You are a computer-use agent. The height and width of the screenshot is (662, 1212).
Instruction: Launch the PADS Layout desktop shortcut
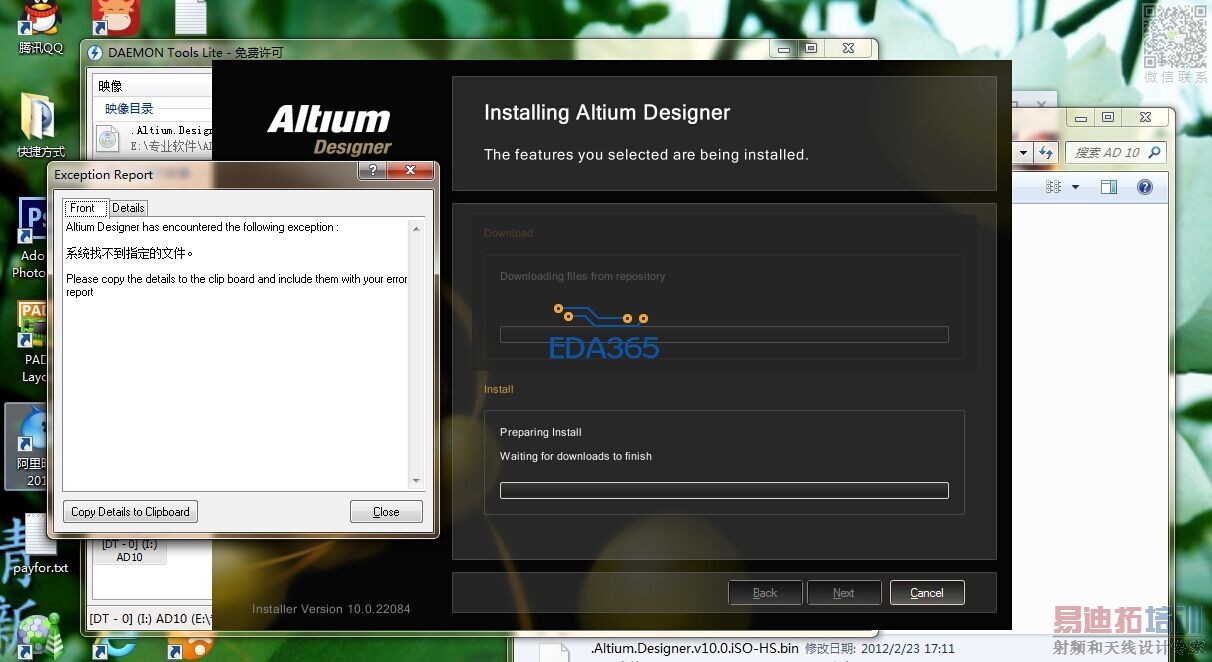click(33, 343)
